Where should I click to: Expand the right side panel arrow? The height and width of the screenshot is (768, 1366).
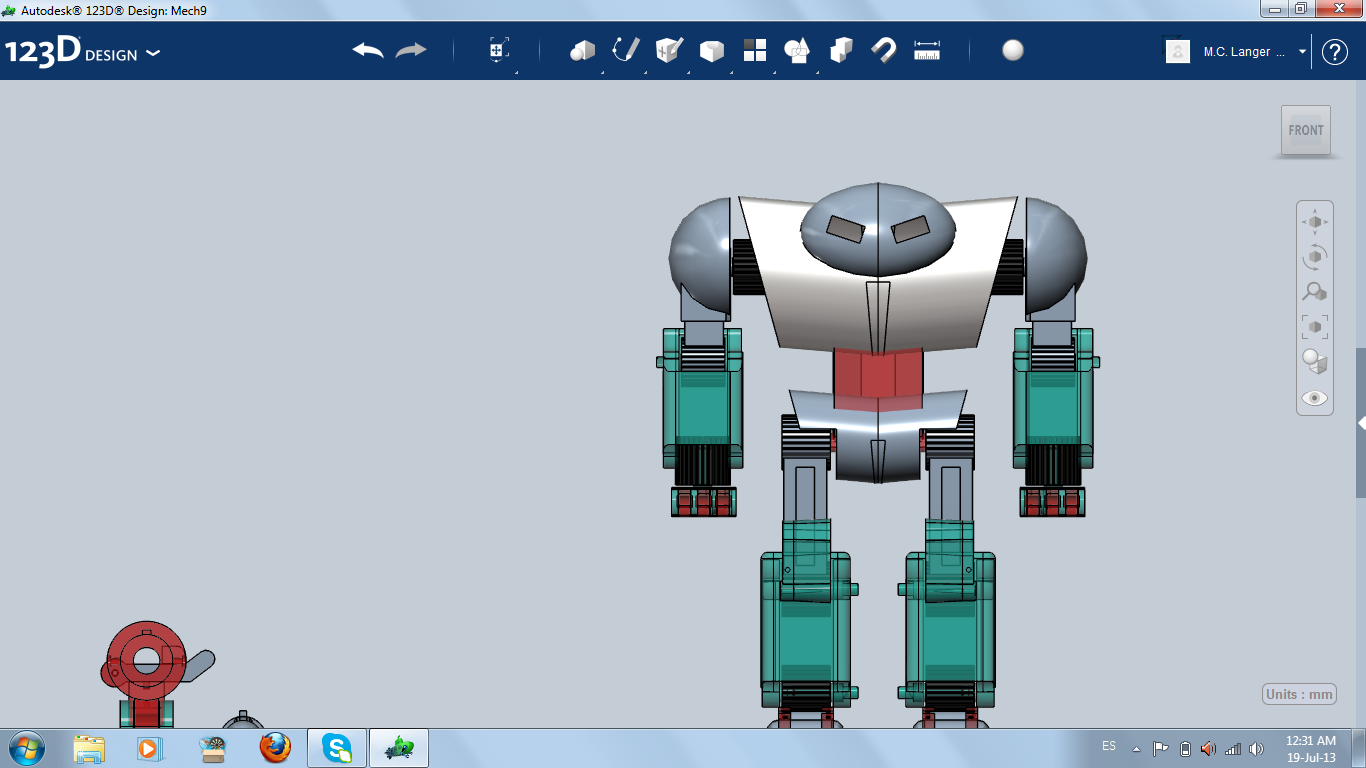(x=1361, y=423)
